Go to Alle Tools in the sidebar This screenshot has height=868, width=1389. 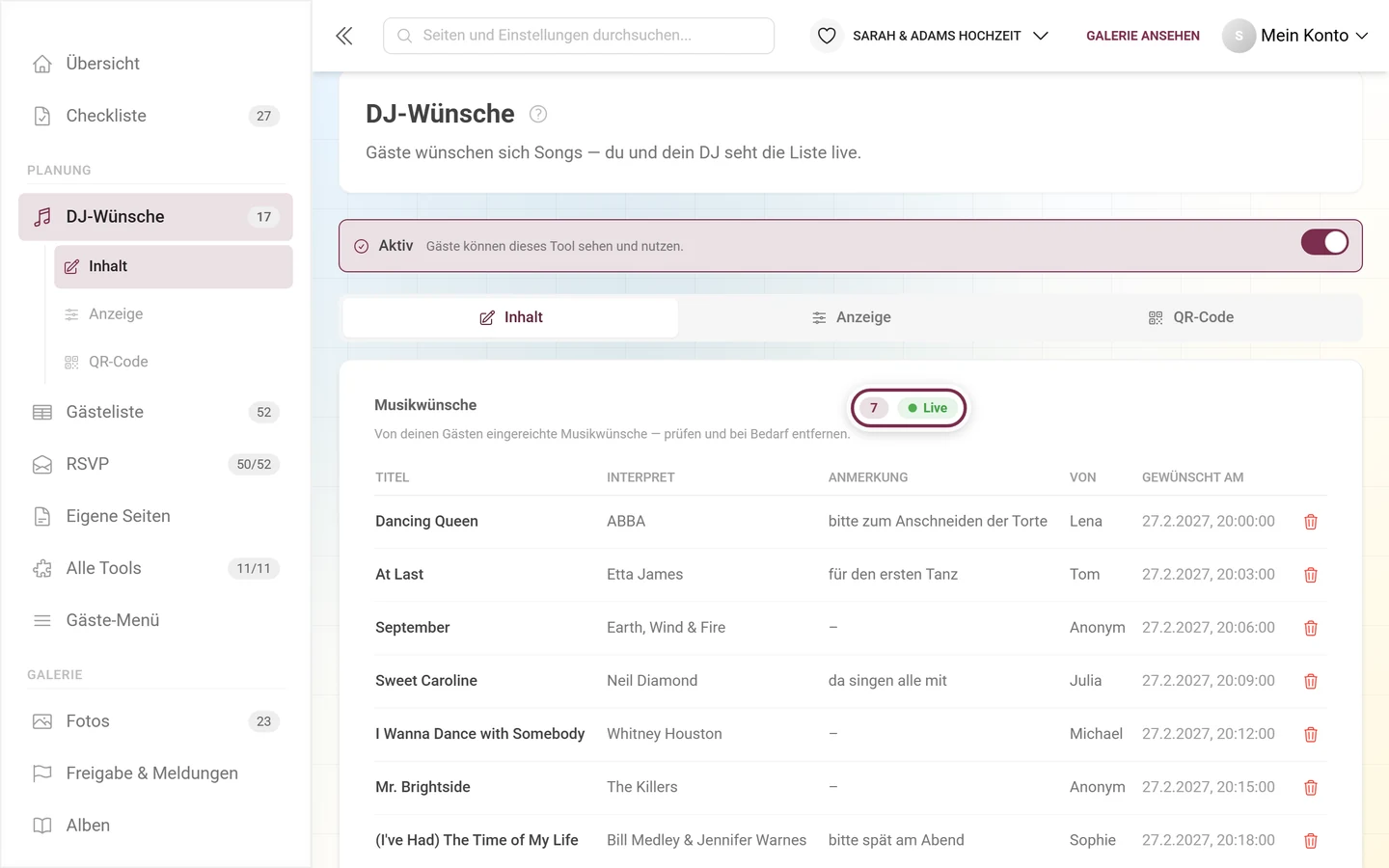pyautogui.click(x=155, y=568)
